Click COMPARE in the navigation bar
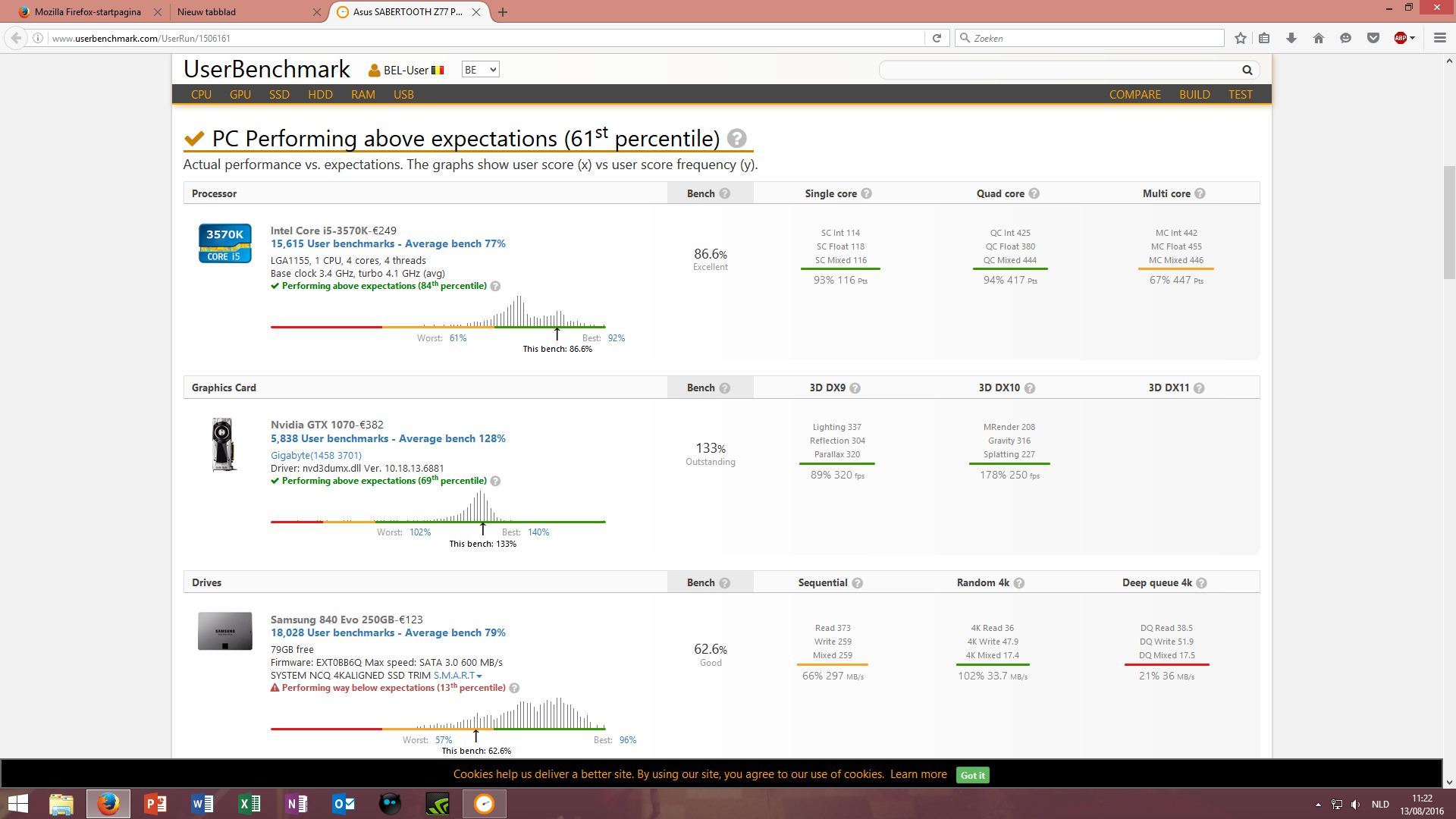The width and height of the screenshot is (1456, 819). (x=1134, y=94)
